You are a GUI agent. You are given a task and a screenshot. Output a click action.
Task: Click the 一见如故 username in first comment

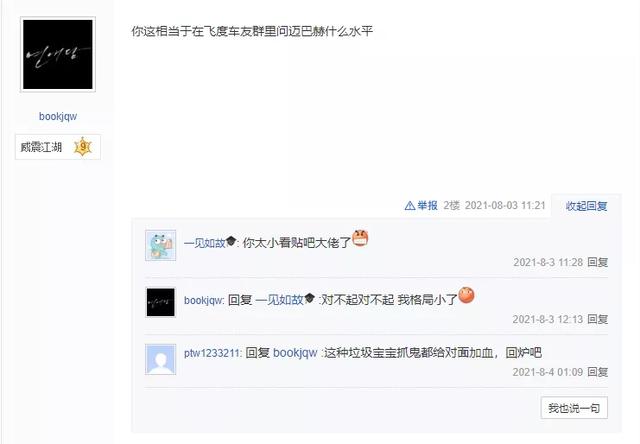coord(204,243)
